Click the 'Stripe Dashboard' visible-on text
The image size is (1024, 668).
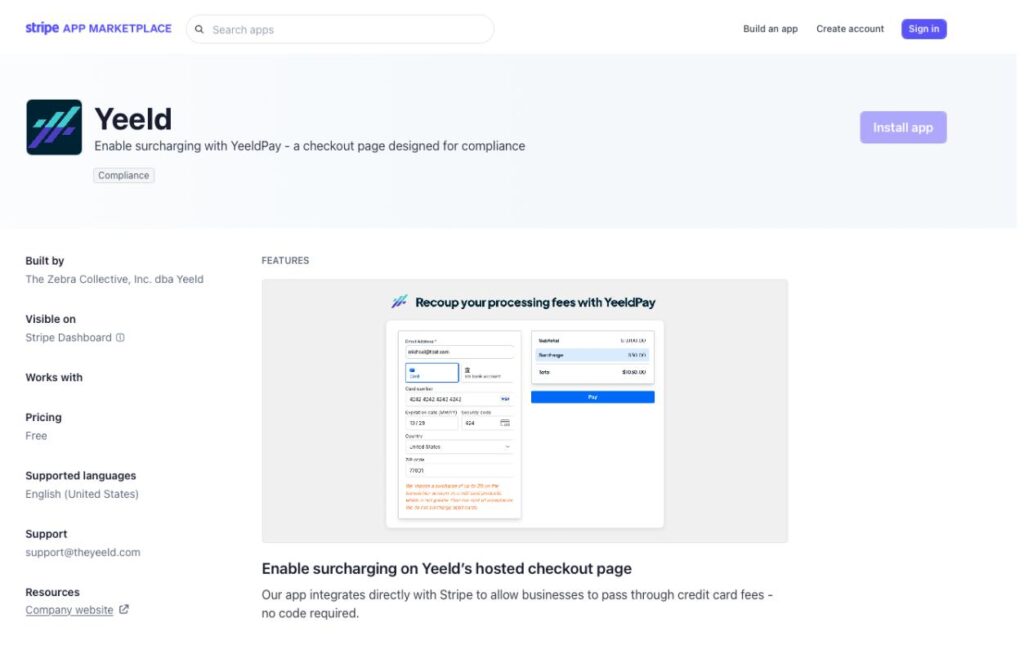click(x=69, y=338)
